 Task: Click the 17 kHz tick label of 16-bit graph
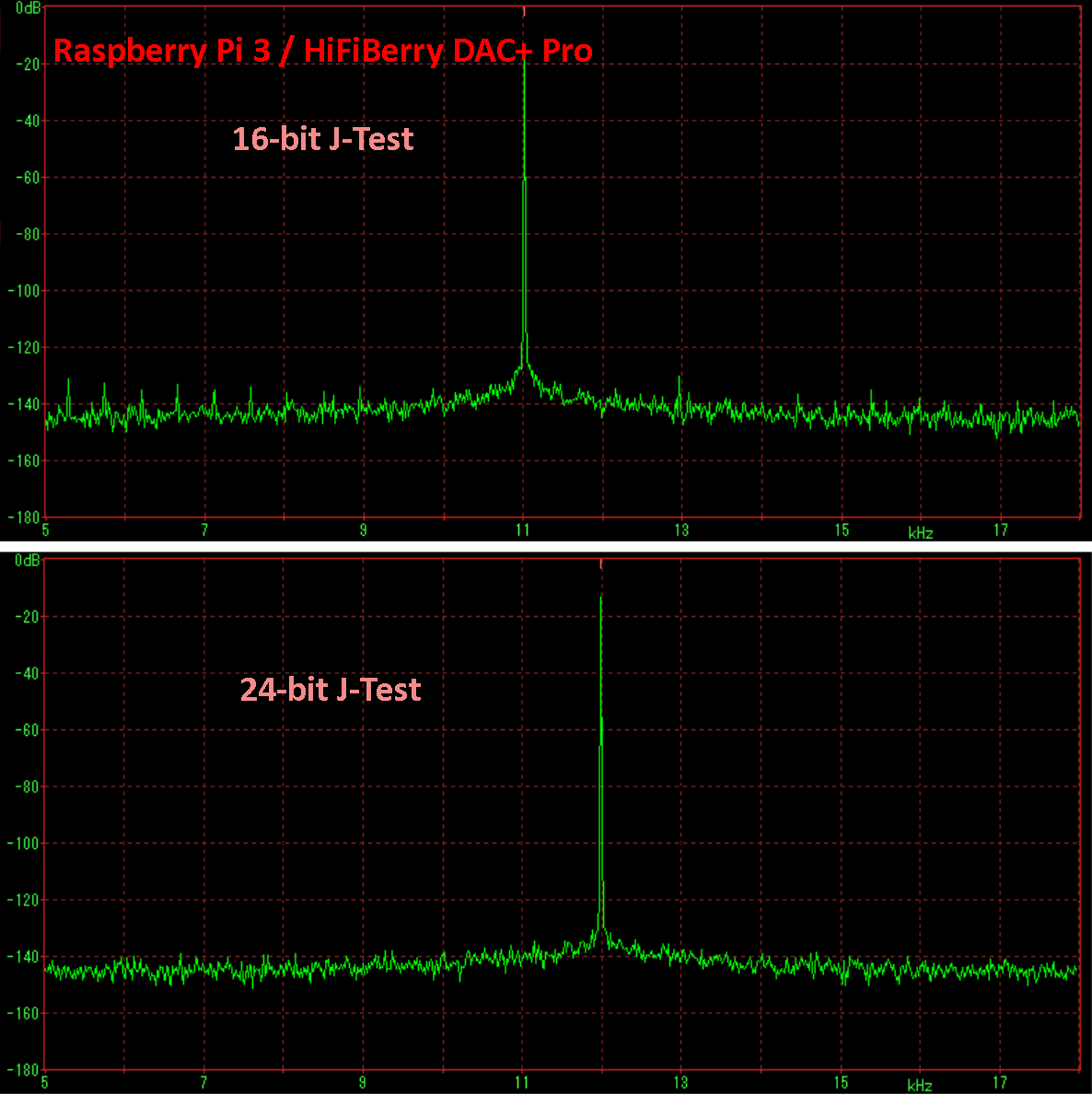(x=1001, y=530)
